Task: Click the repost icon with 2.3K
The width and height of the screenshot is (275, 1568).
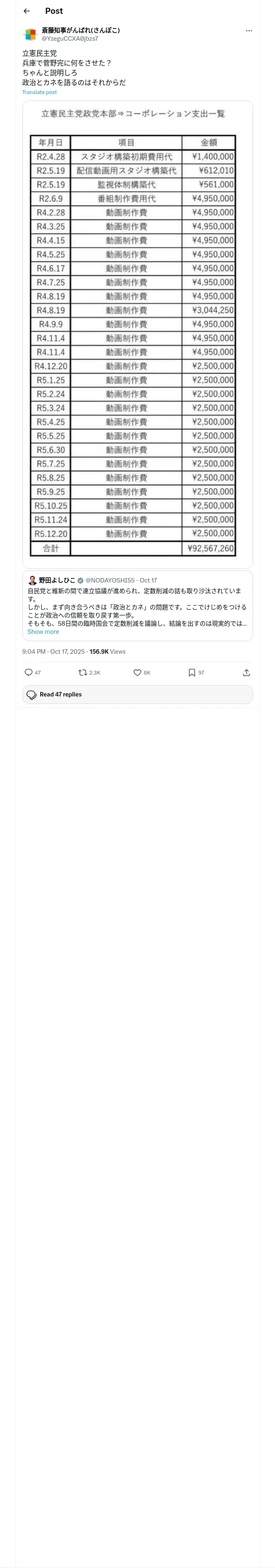Action: point(83,672)
